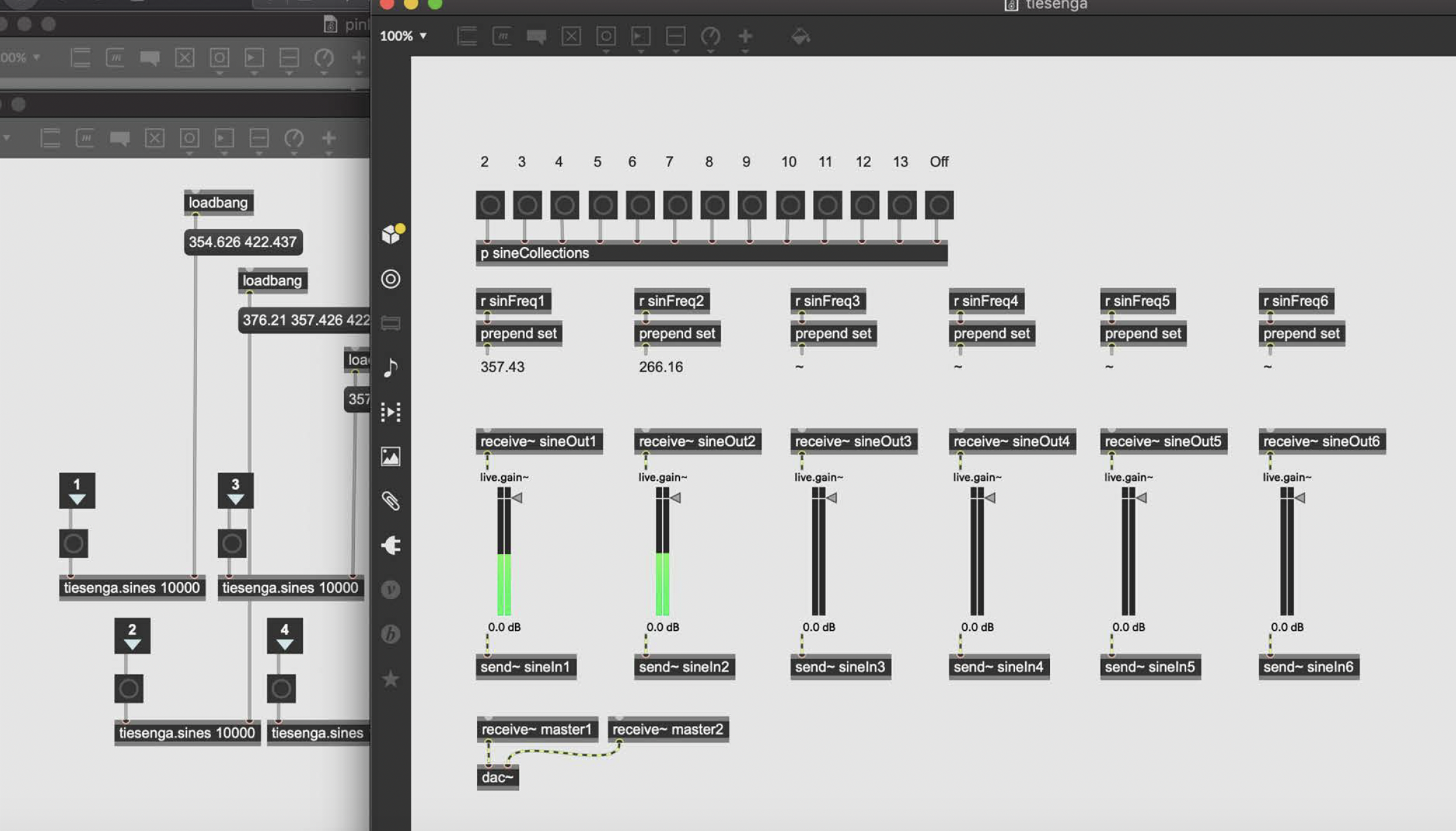Open the star favorites icon

click(x=390, y=679)
